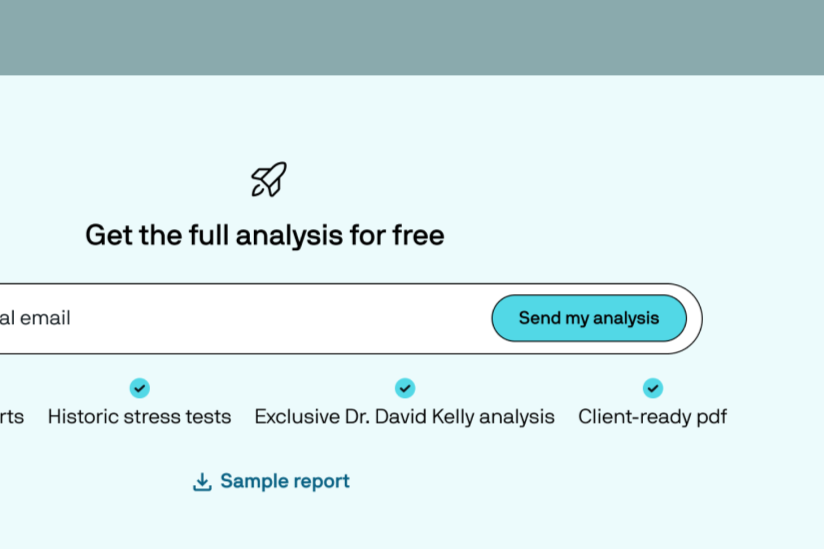Image resolution: width=824 pixels, height=549 pixels.
Task: Click checkmark icon above Exclusive Dr. David Kelly analysis
Action: click(405, 388)
